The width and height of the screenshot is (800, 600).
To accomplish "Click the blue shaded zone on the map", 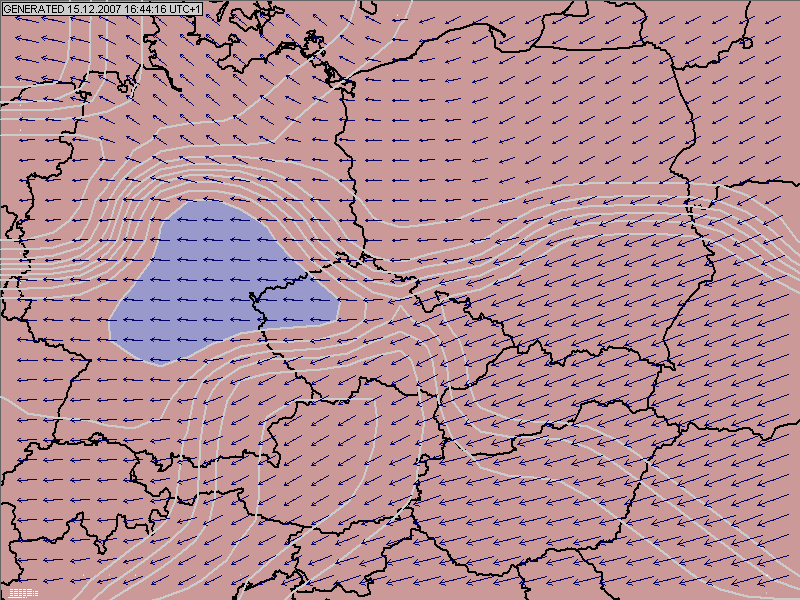I will pyautogui.click(x=200, y=280).
